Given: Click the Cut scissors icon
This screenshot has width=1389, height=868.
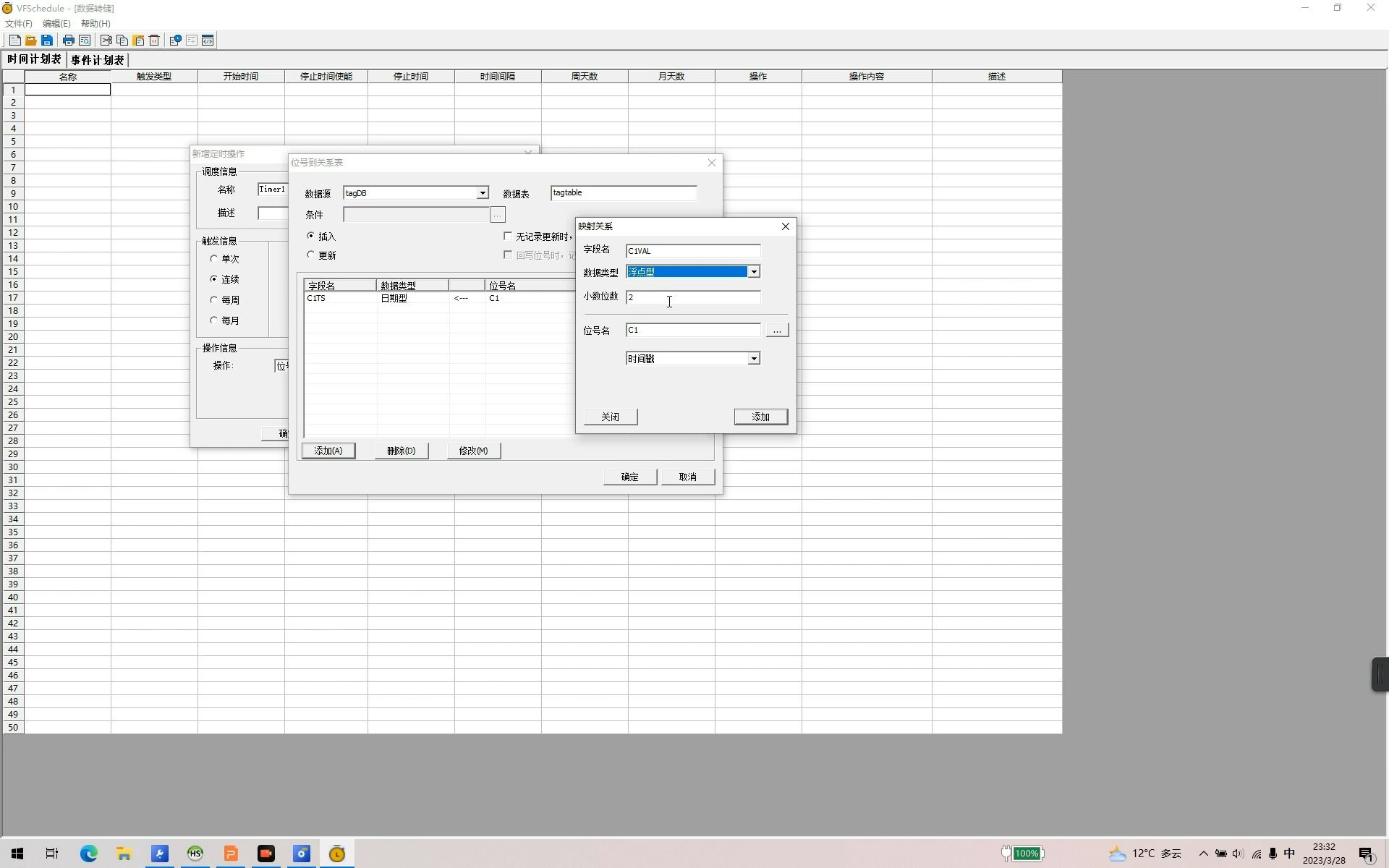Looking at the screenshot, I should click(x=106, y=41).
